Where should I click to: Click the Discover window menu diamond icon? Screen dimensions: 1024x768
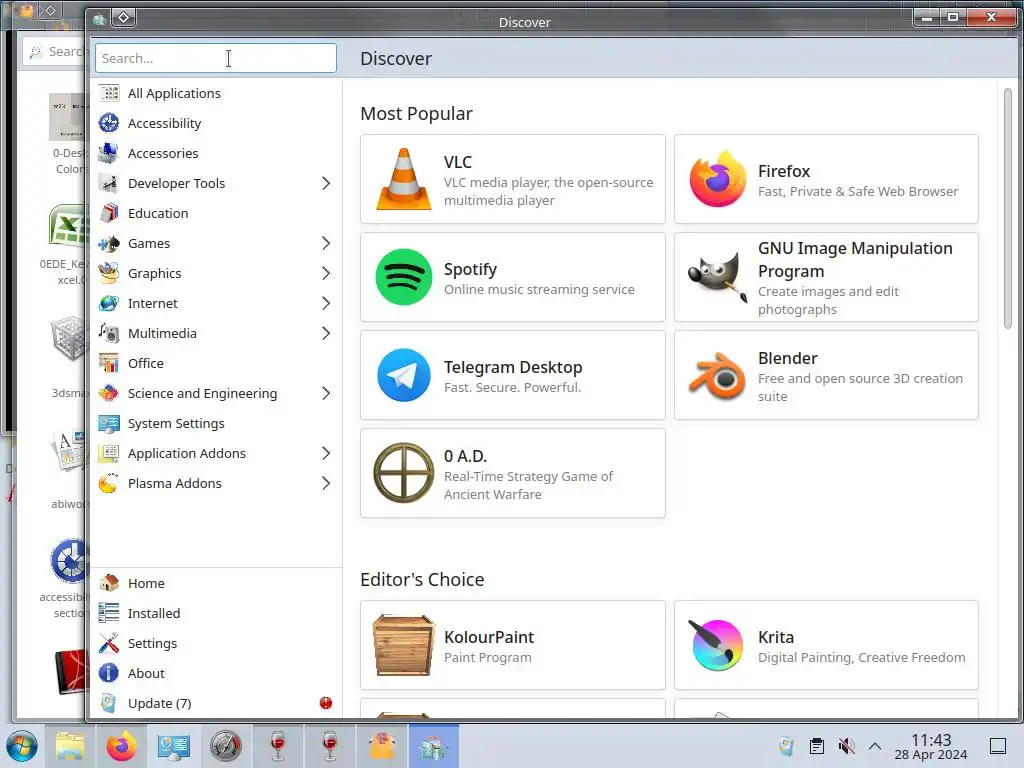pyautogui.click(x=123, y=18)
